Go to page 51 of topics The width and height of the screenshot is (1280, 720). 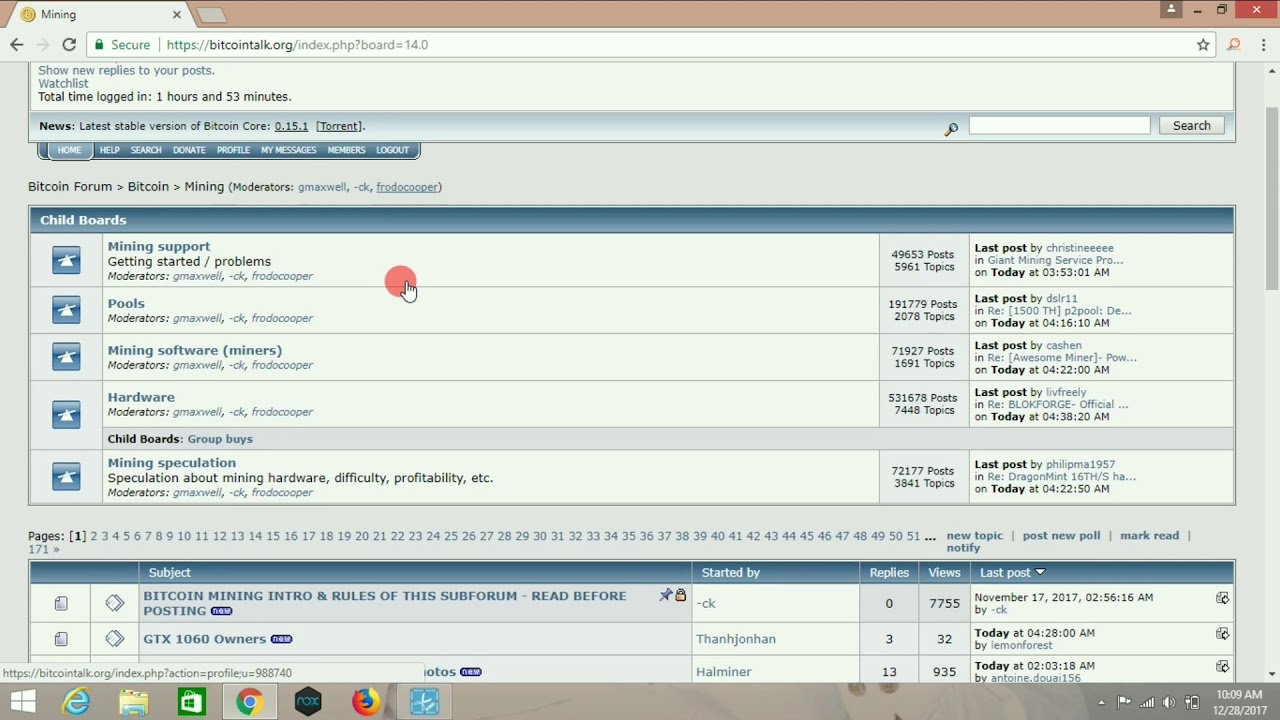click(912, 536)
